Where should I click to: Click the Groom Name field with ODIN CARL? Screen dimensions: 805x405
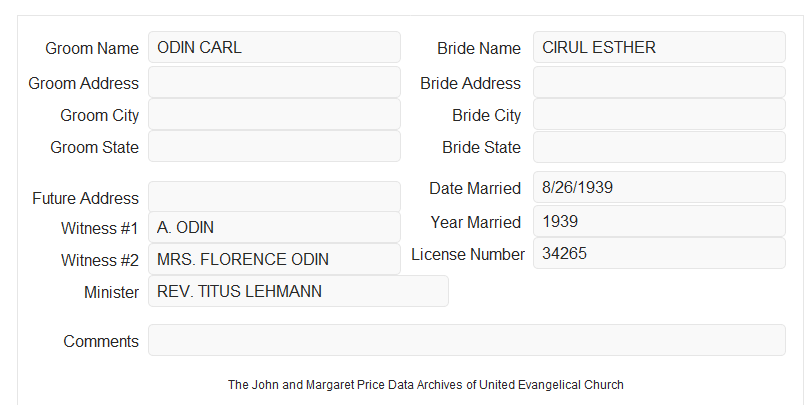pos(274,47)
